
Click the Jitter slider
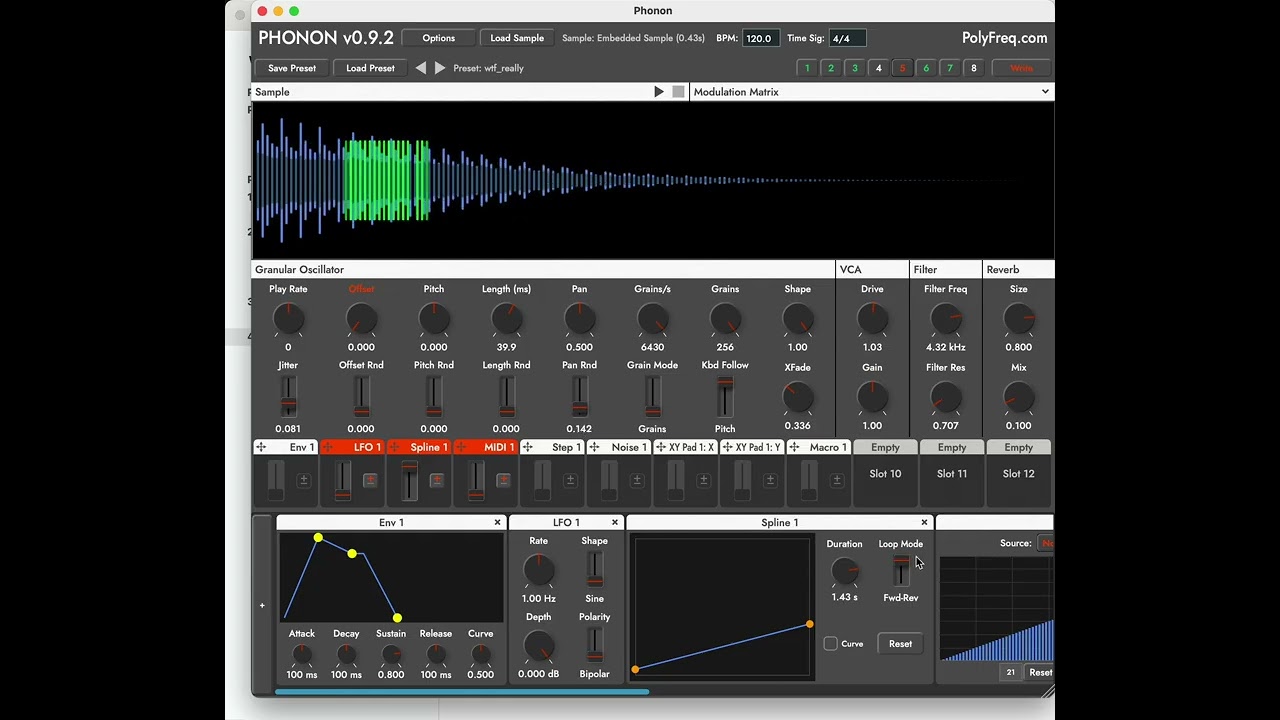coord(288,398)
